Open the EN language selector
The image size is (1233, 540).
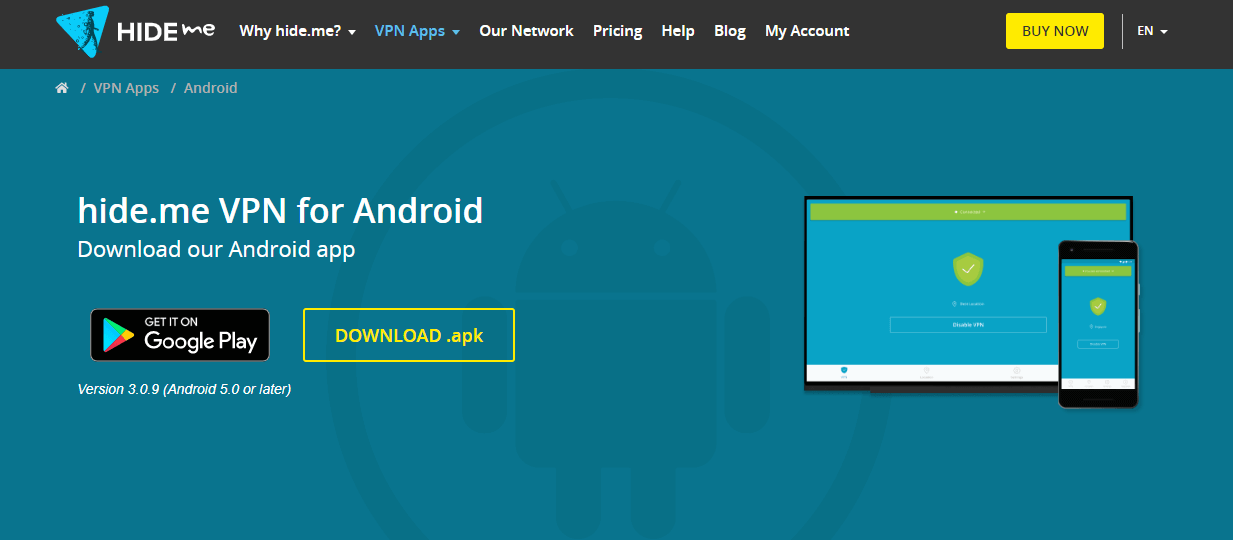[x=1152, y=31]
